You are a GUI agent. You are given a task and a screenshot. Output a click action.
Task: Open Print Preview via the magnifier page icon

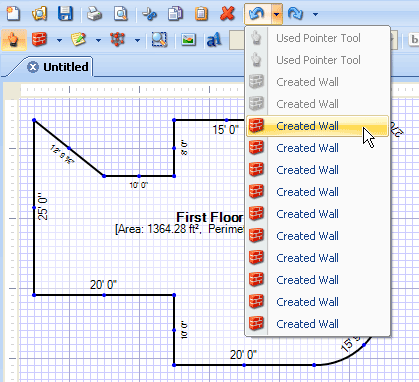120,14
